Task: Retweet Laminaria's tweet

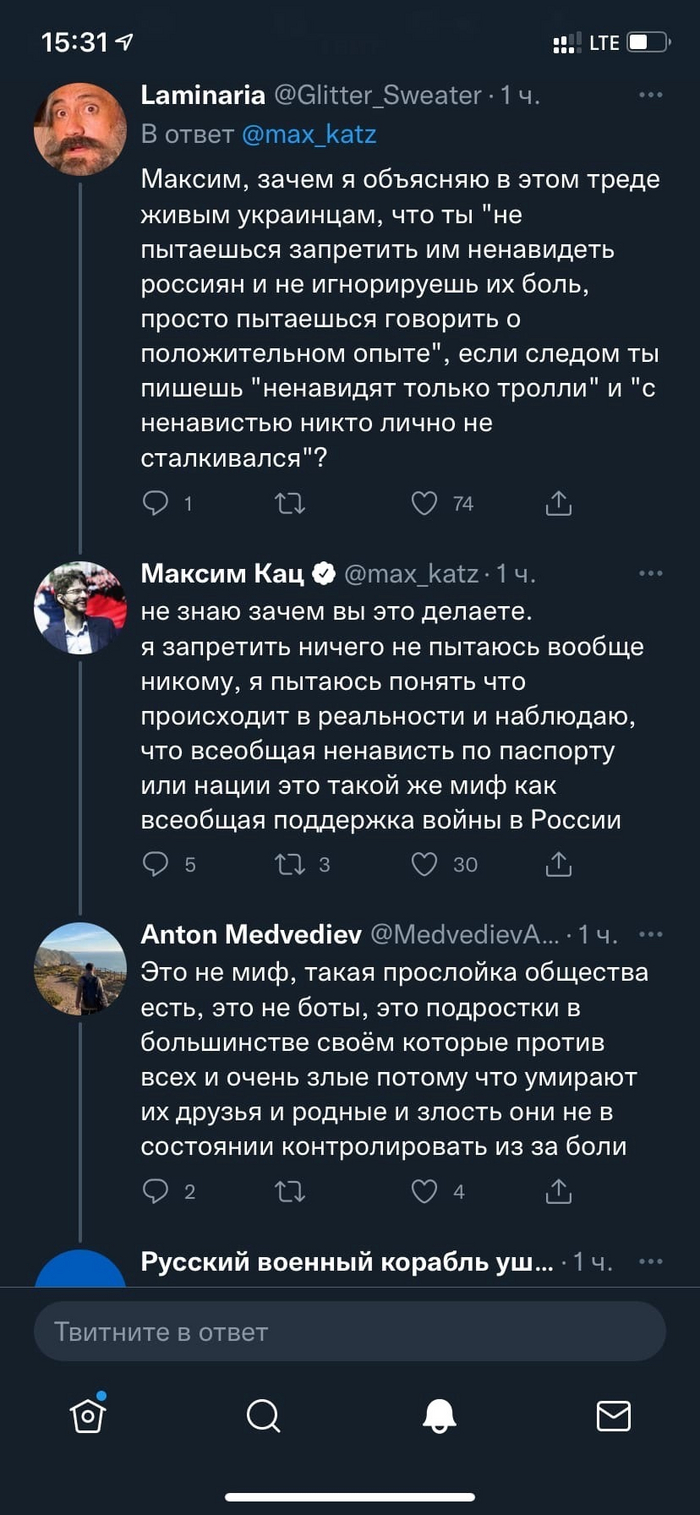Action: (x=290, y=503)
